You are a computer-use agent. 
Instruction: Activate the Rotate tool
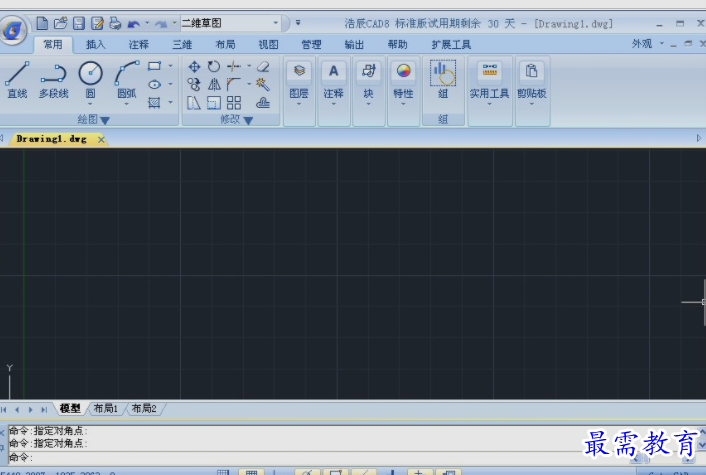coord(214,67)
